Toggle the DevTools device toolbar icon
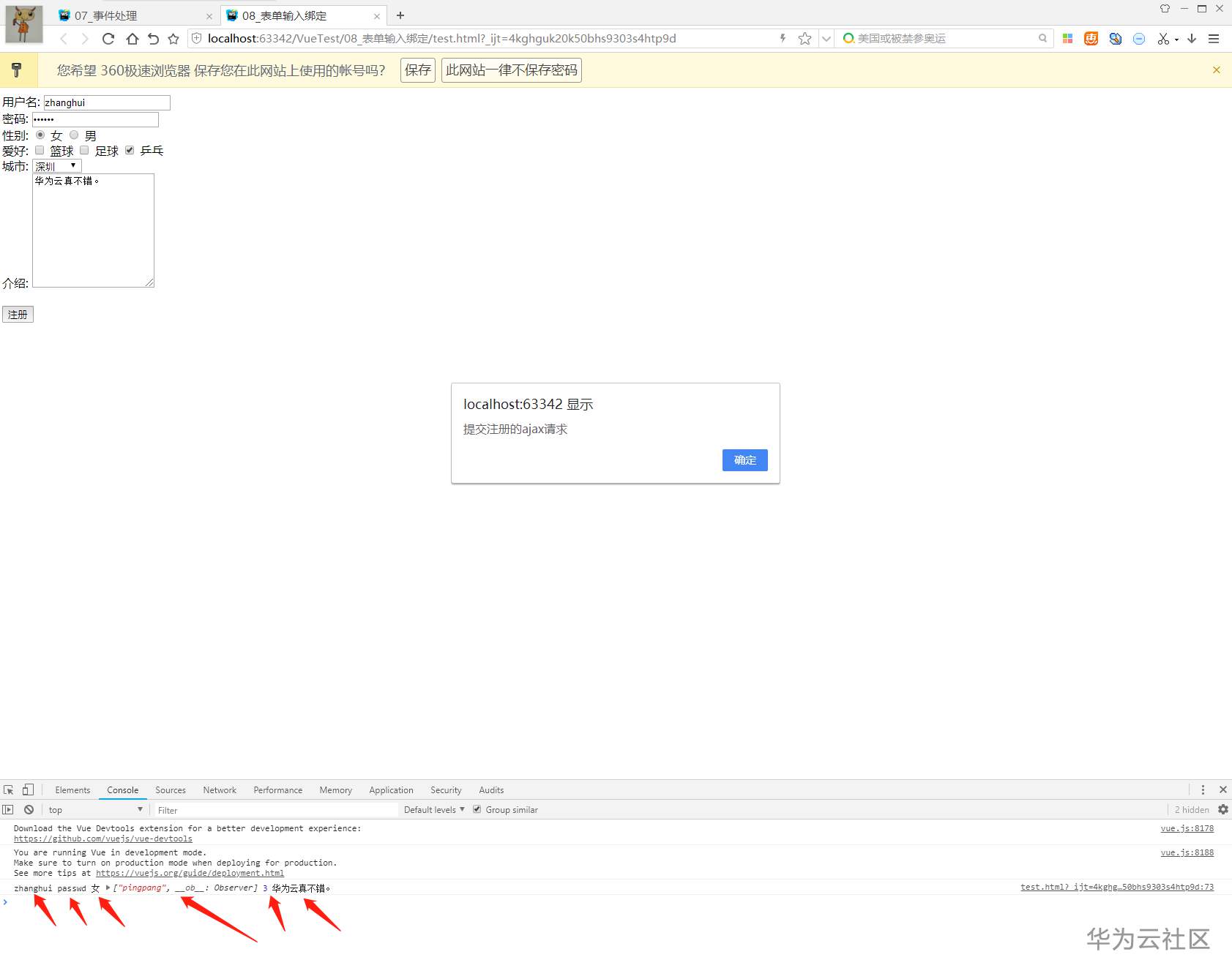 (x=28, y=790)
